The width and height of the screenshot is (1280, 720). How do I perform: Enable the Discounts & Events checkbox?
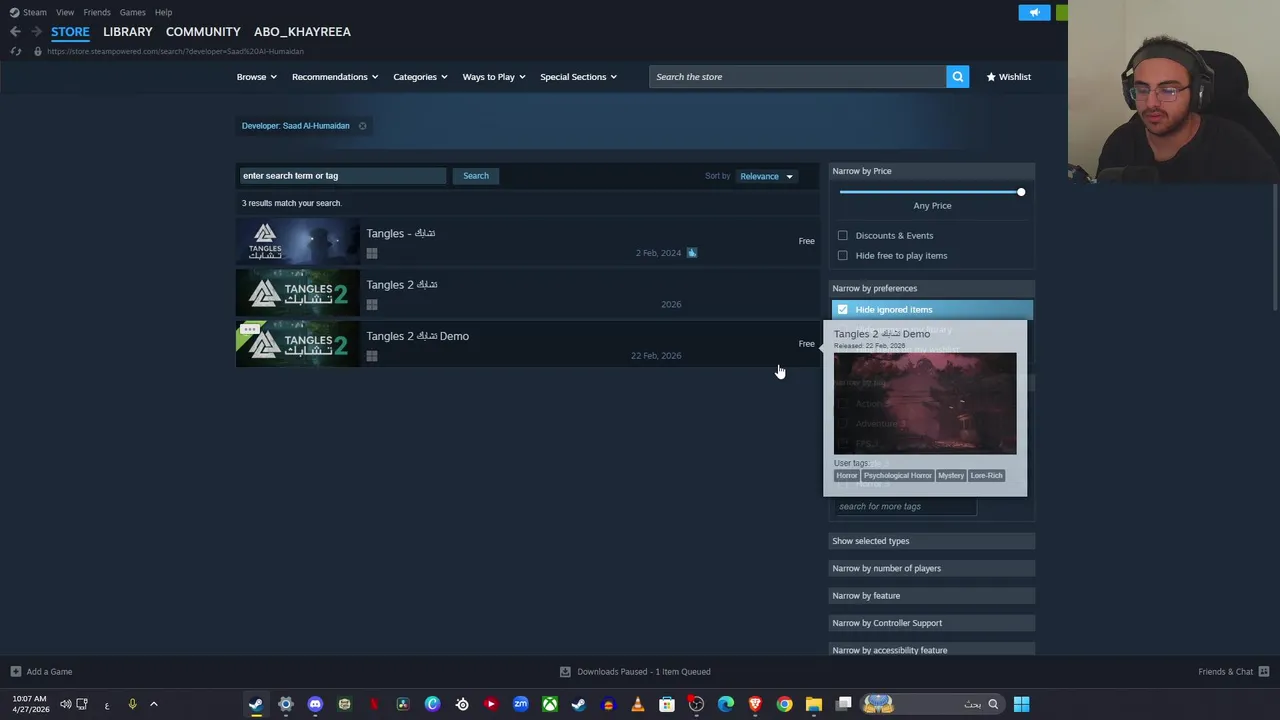click(843, 236)
